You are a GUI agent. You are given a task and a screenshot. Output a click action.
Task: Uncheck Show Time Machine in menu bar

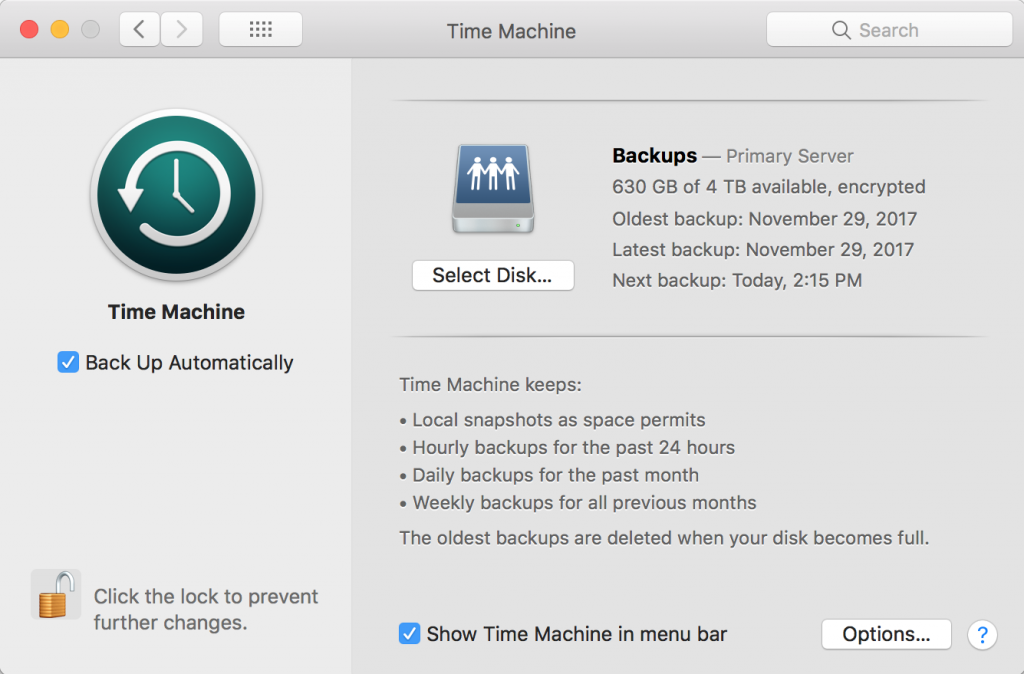pyautogui.click(x=409, y=633)
